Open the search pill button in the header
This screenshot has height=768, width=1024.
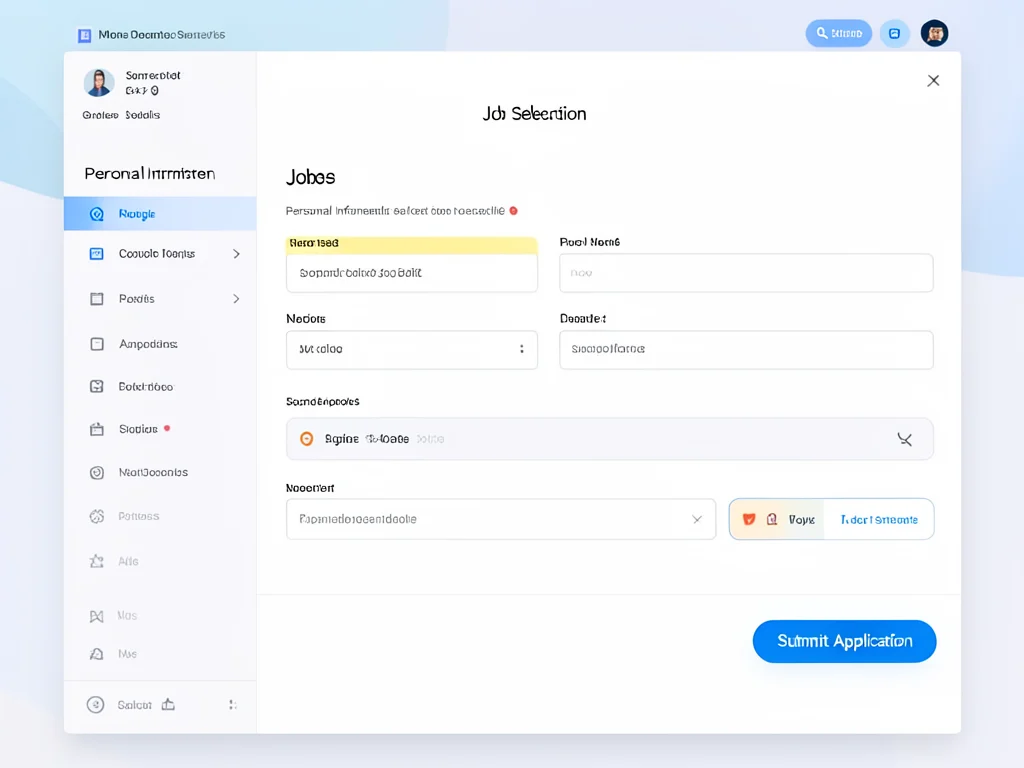tap(839, 33)
